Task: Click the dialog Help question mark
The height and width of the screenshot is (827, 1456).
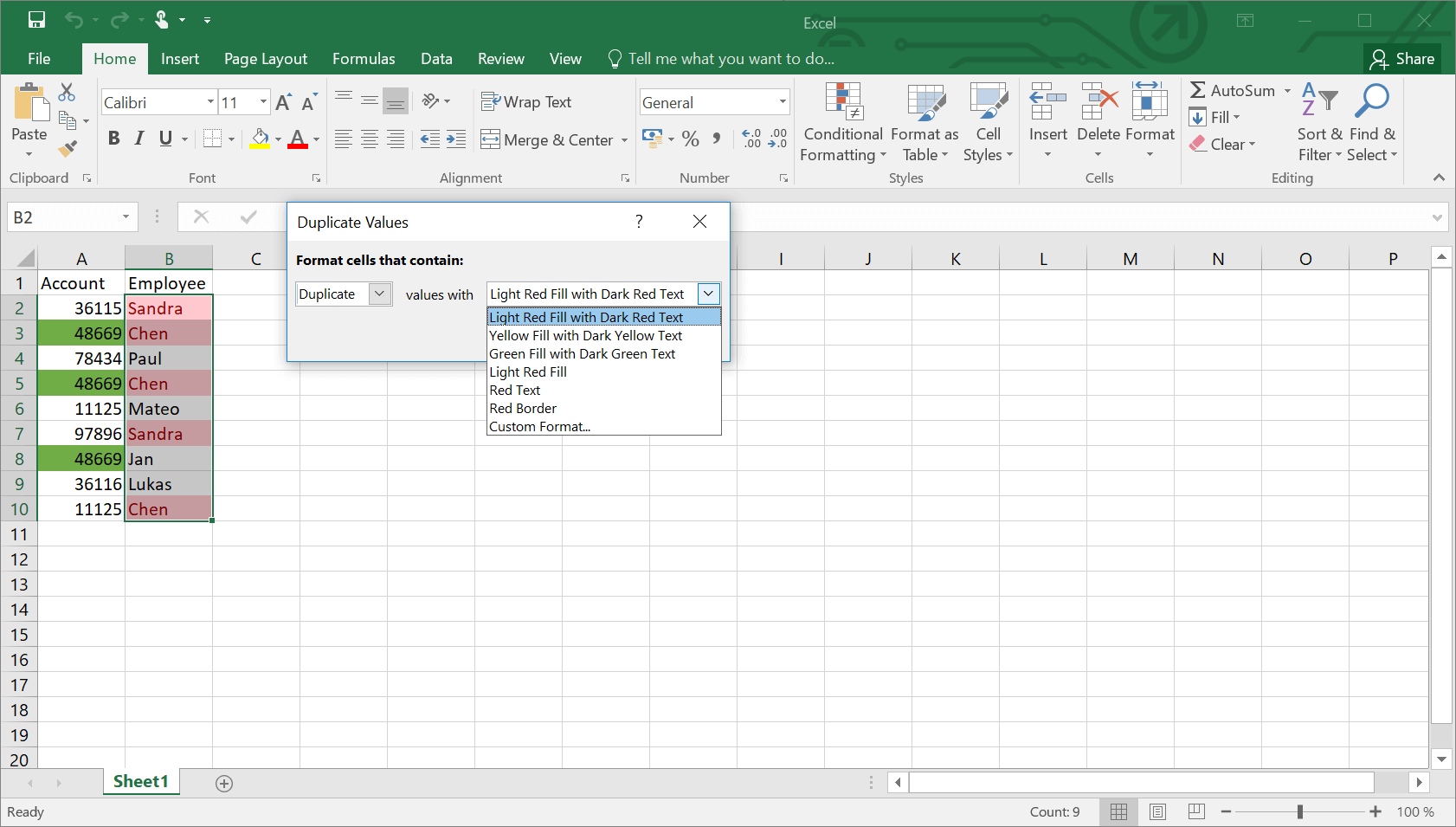Action: (x=639, y=222)
